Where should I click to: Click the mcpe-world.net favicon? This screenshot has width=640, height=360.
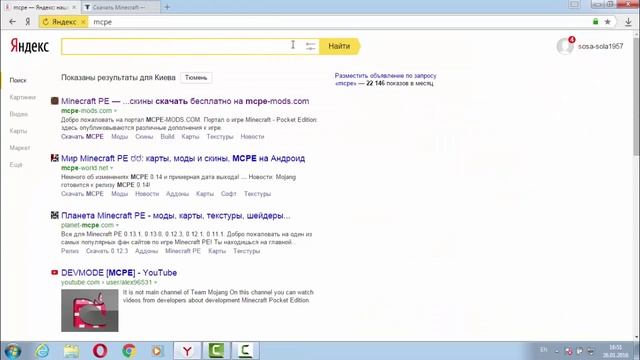(55, 158)
